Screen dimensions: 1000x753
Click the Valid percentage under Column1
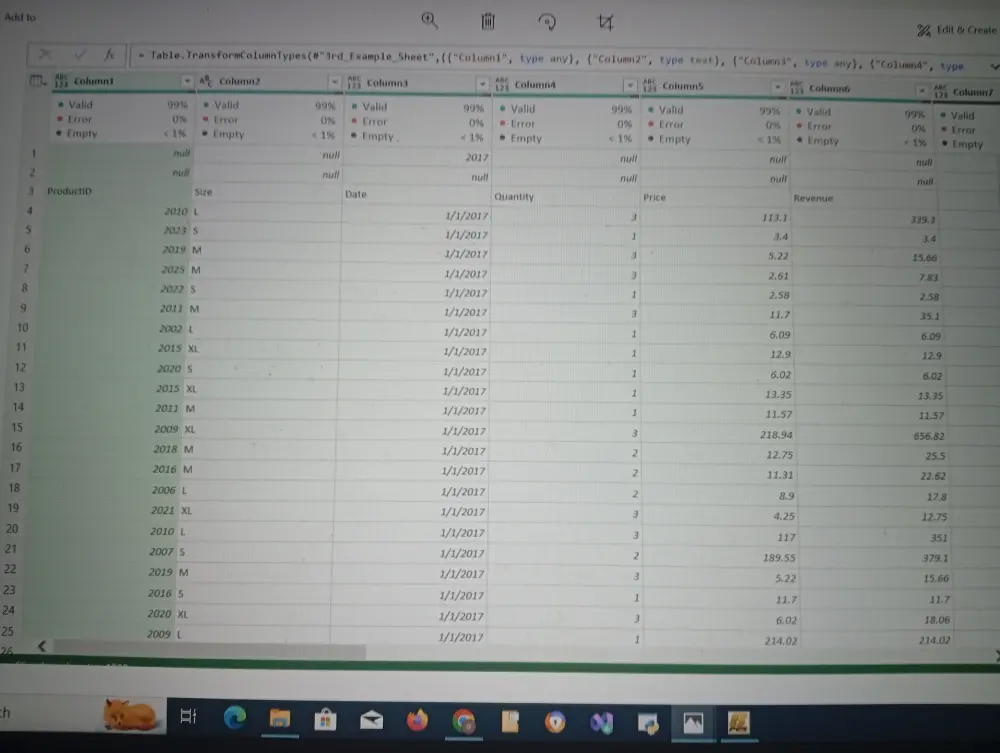(x=177, y=105)
